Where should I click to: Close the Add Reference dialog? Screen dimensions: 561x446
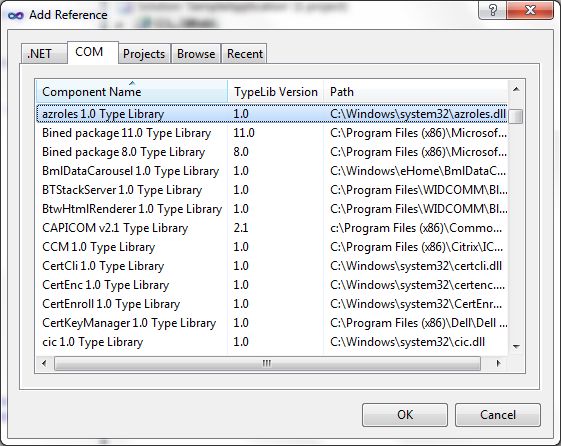click(x=530, y=10)
